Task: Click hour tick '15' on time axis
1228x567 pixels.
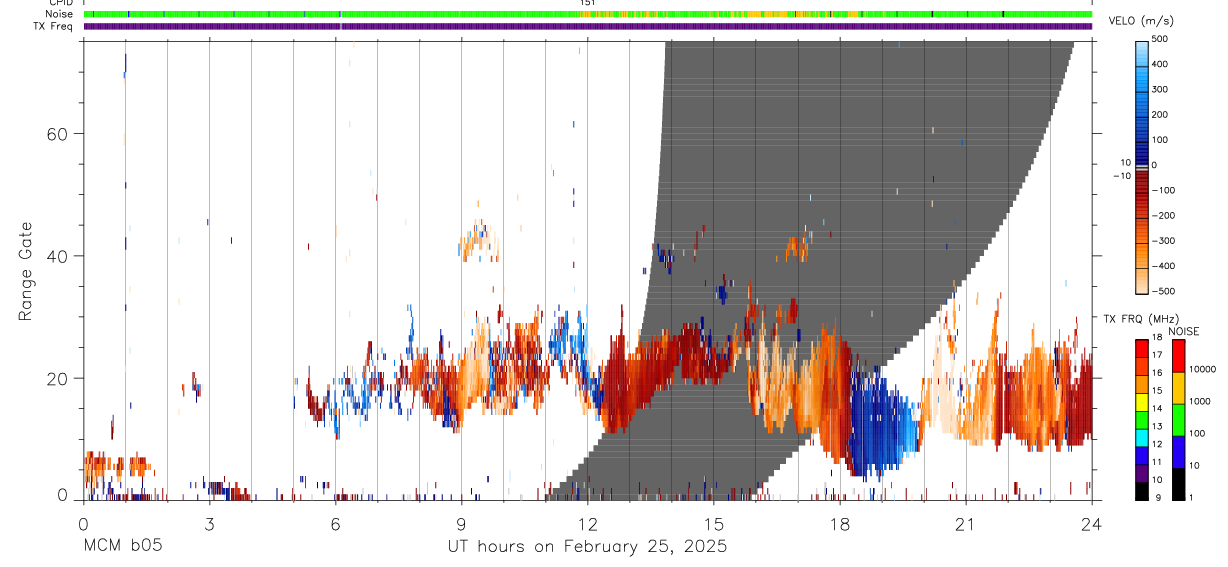Action: click(713, 523)
